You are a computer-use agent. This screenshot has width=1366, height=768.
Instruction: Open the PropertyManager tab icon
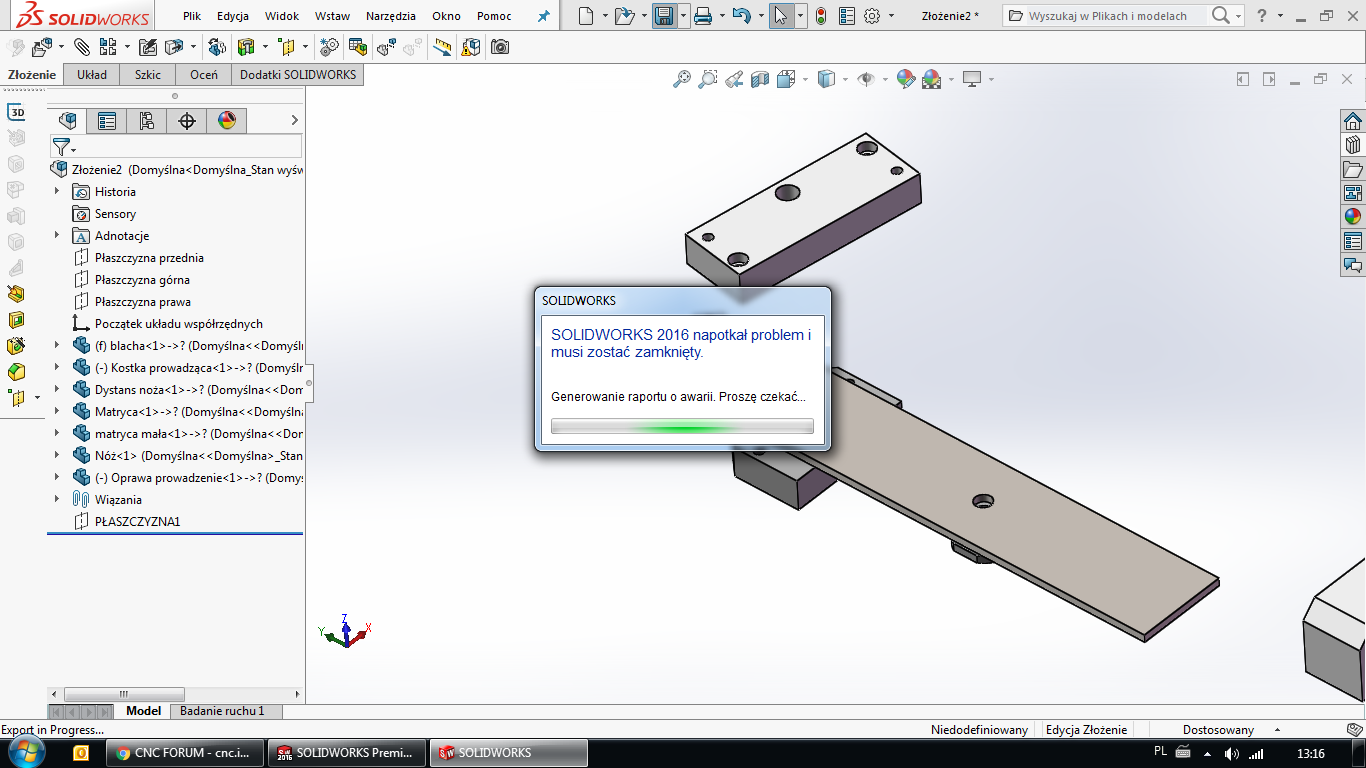click(107, 121)
